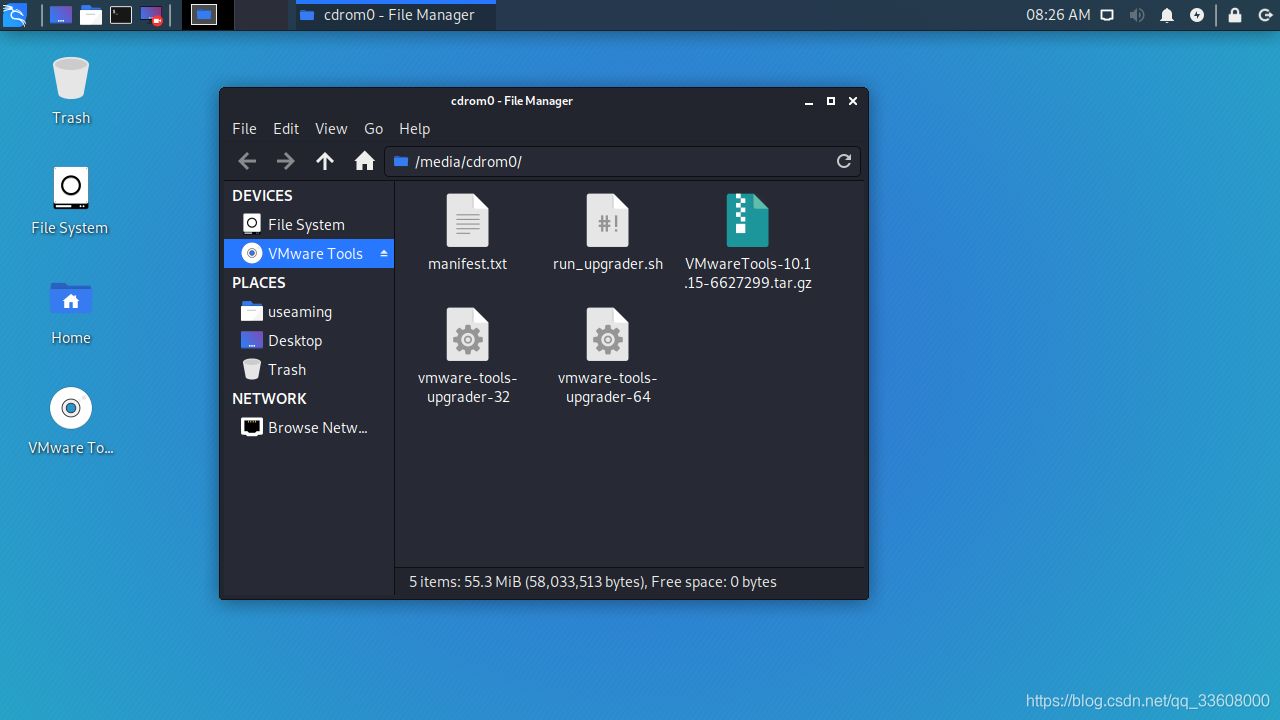Select File System in the sidebar
Viewport: 1280px width, 720px height.
tap(308, 224)
